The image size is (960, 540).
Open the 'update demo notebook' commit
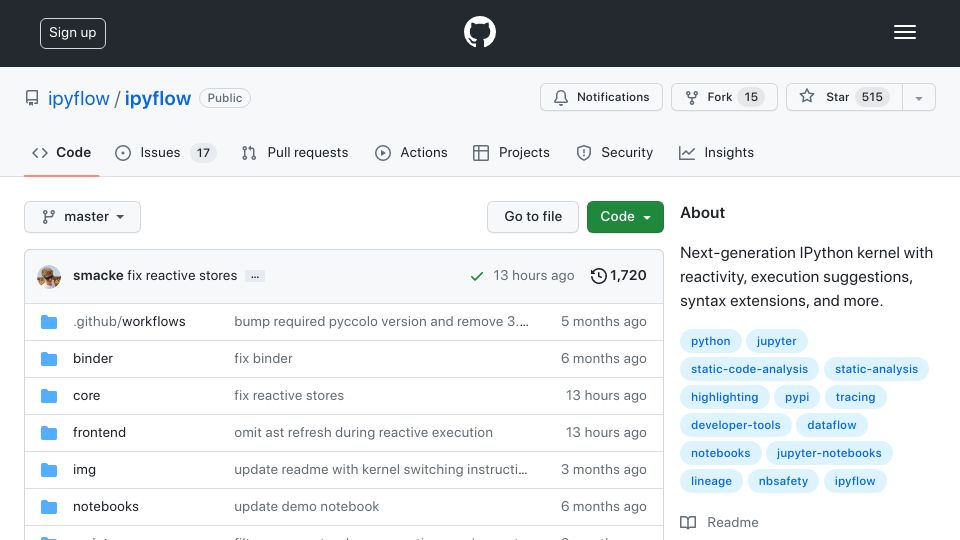(307, 506)
